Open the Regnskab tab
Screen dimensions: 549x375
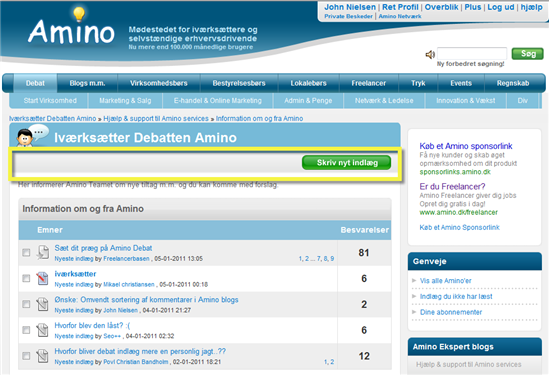[513, 83]
